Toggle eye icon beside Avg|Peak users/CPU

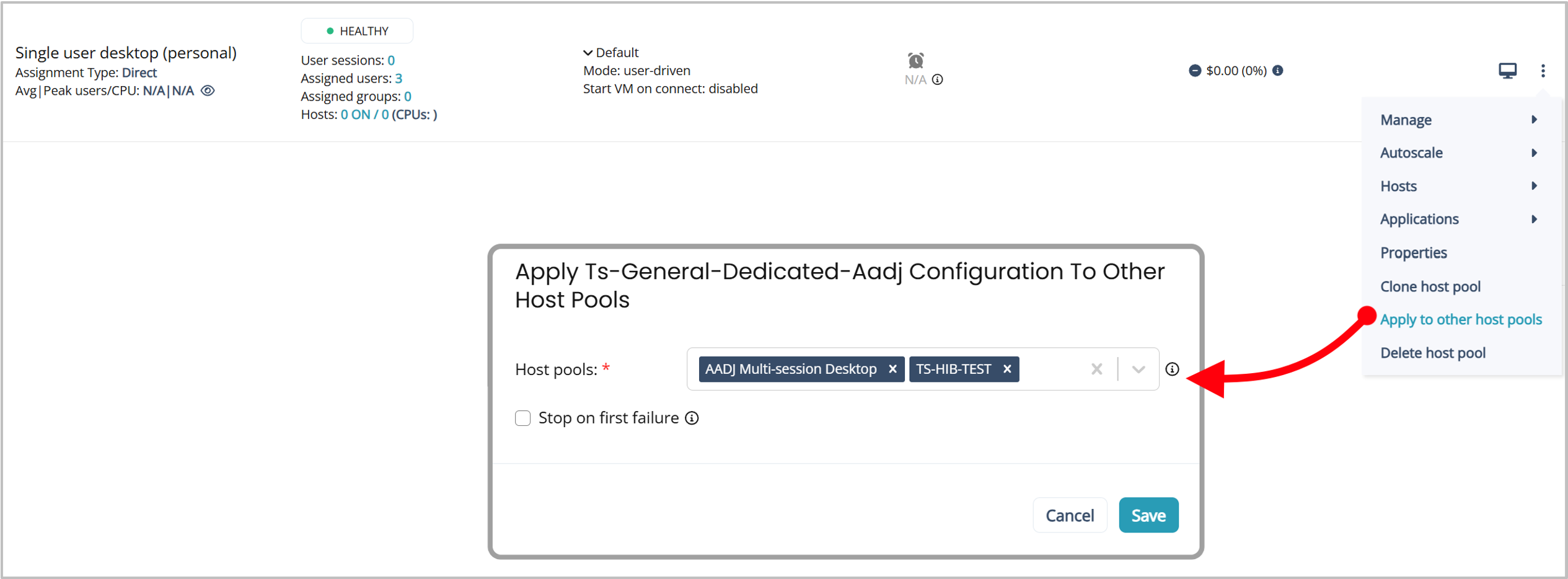point(208,91)
